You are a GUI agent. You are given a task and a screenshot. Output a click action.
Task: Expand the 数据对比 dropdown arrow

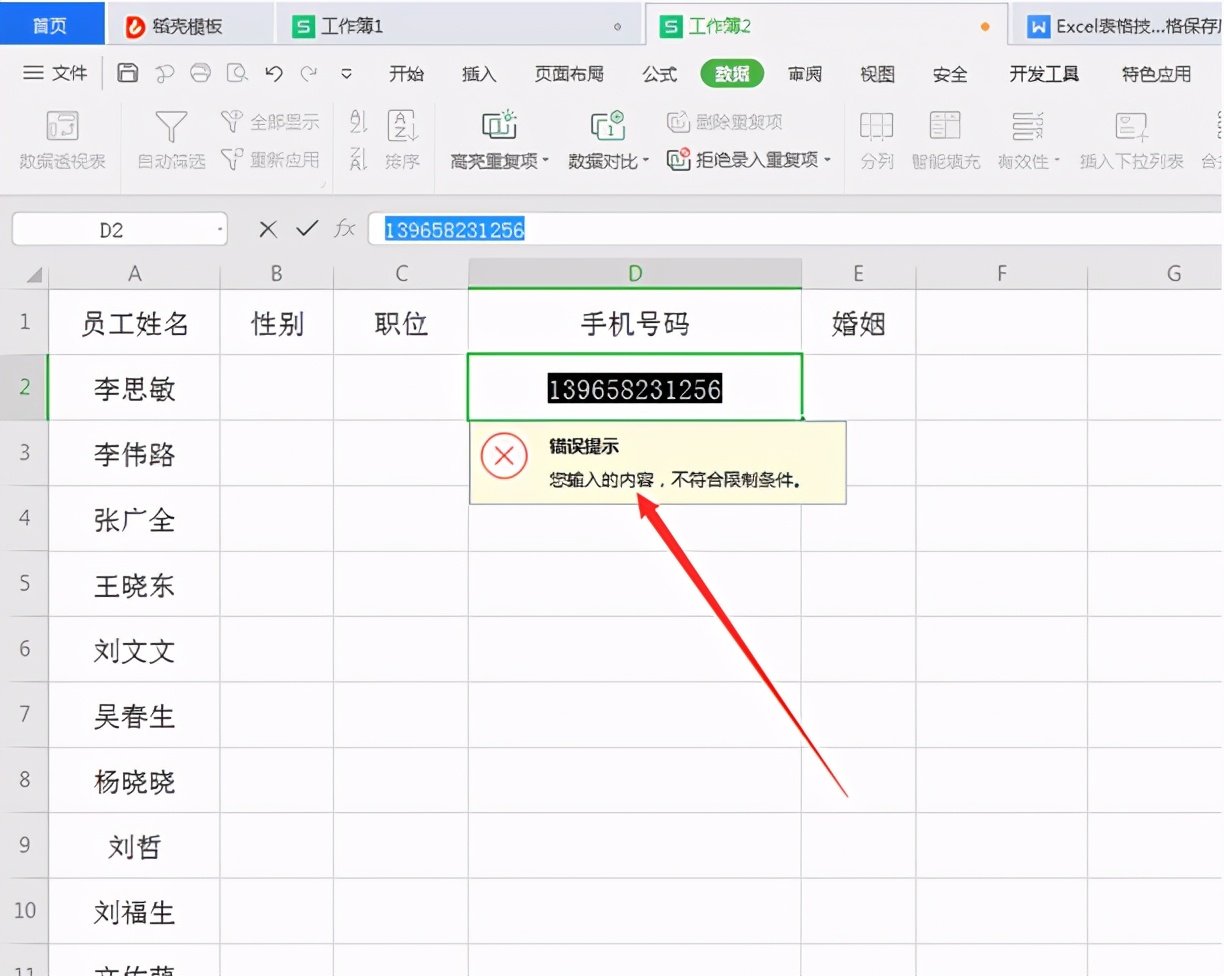pyautogui.click(x=646, y=161)
